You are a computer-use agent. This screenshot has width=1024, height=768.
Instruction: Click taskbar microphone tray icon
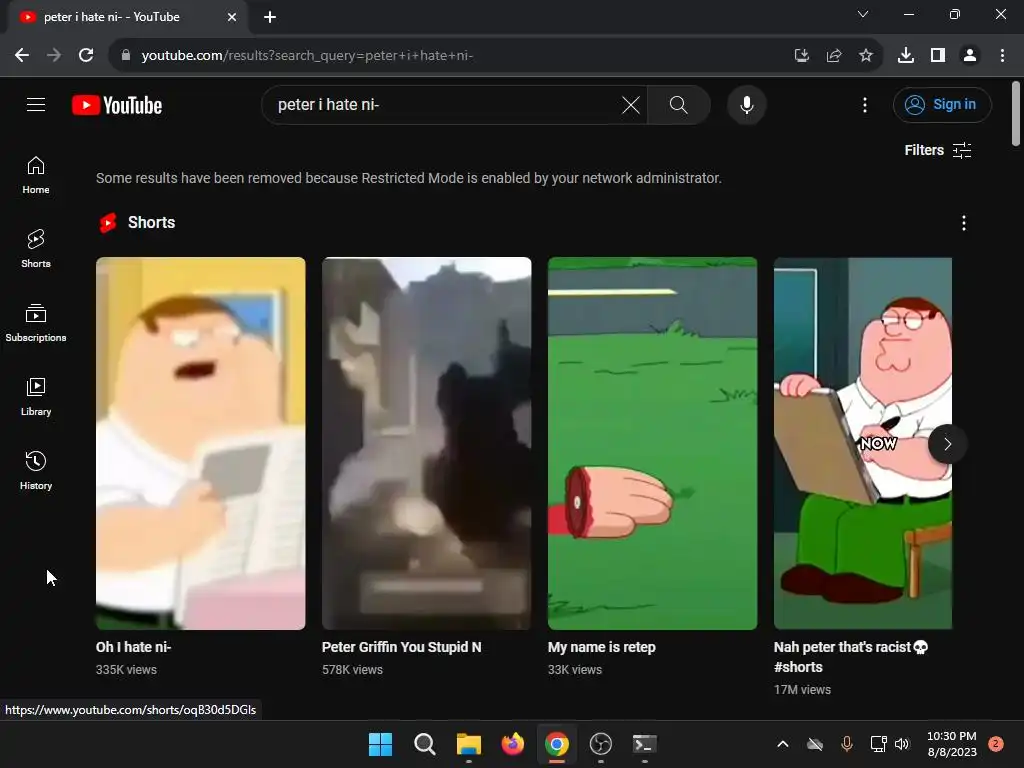[846, 744]
